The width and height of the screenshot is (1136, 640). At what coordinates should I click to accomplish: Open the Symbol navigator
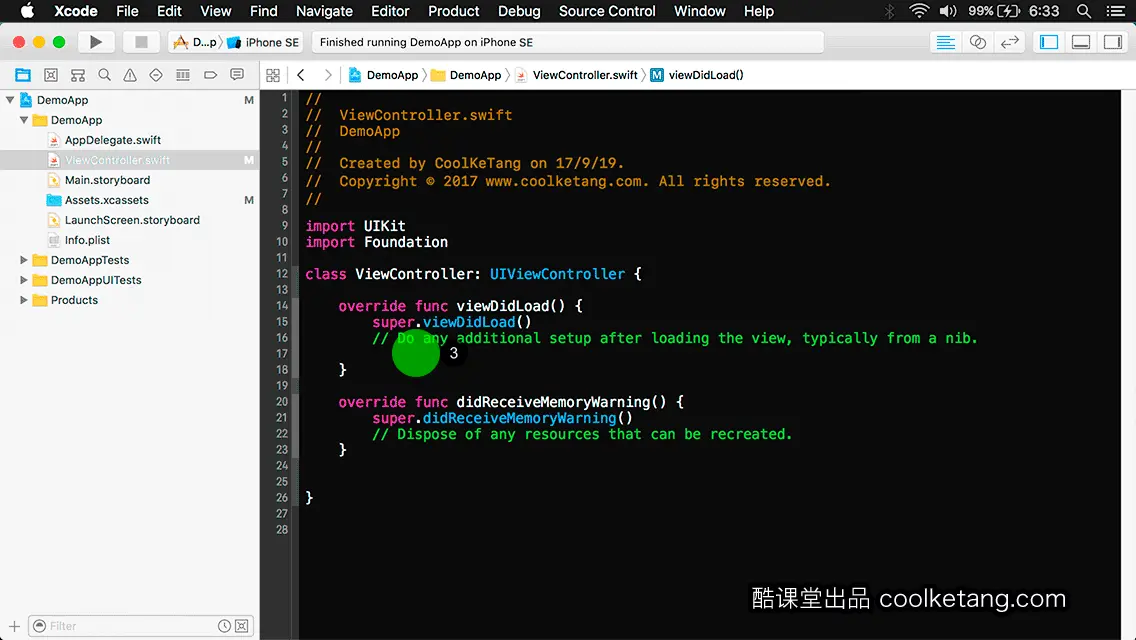point(78,75)
